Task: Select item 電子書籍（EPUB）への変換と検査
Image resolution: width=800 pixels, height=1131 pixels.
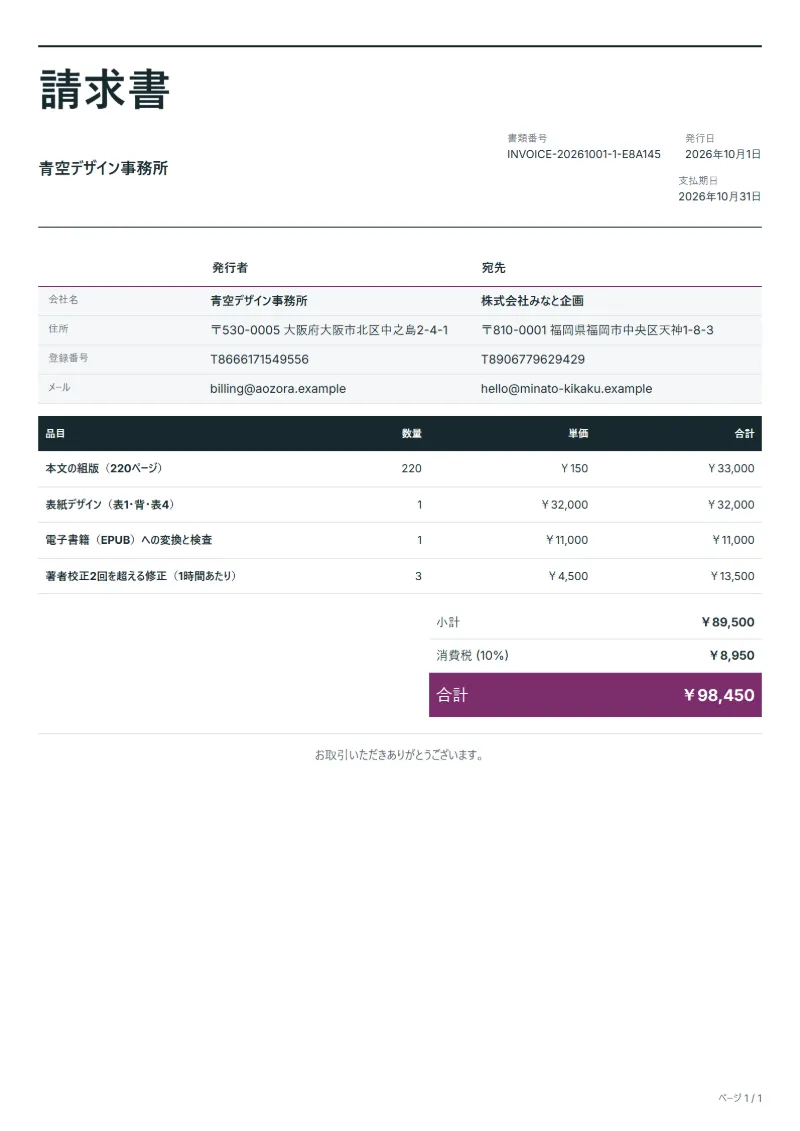Action: click(x=129, y=540)
